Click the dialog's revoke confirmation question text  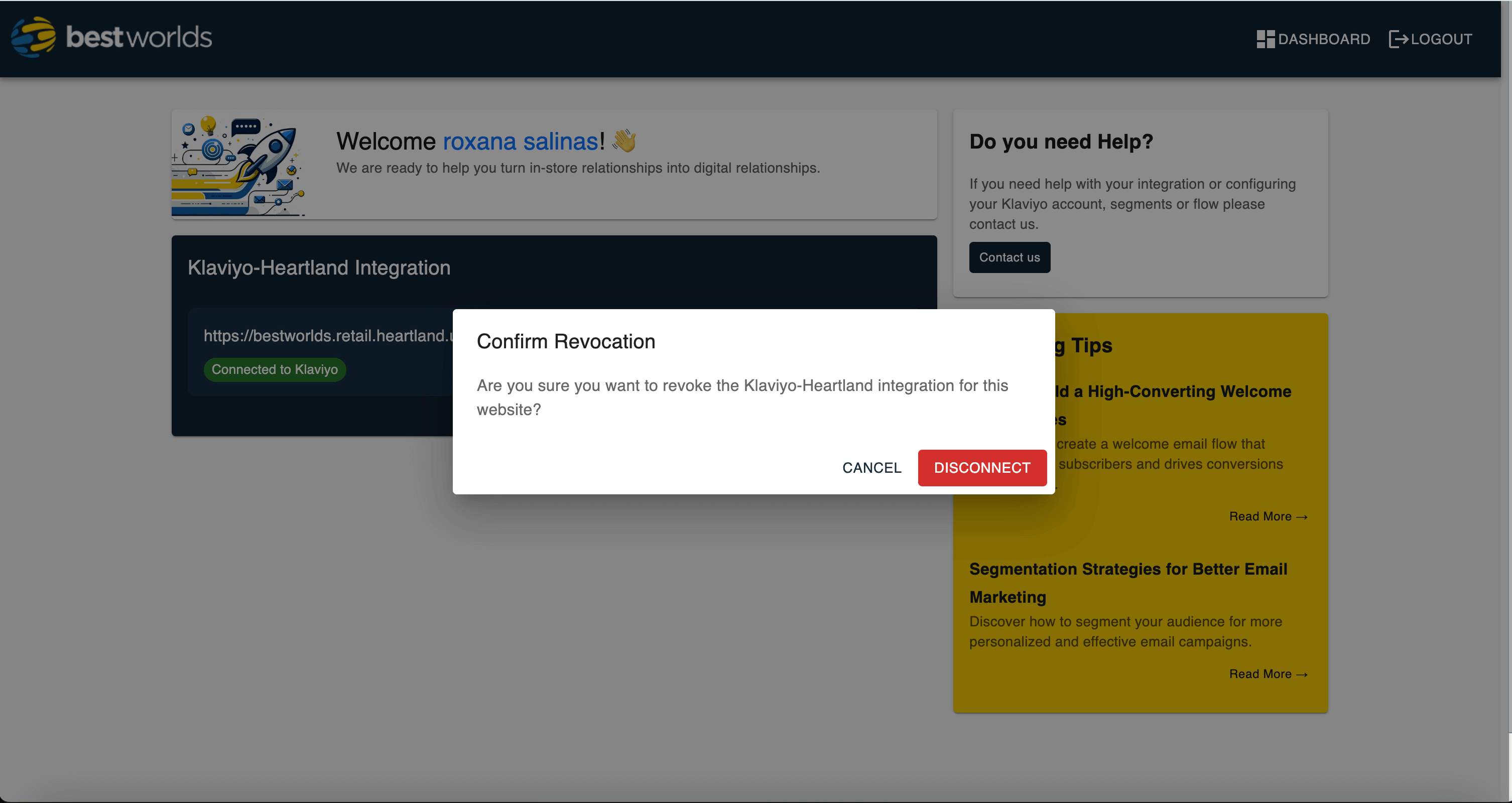pos(742,397)
